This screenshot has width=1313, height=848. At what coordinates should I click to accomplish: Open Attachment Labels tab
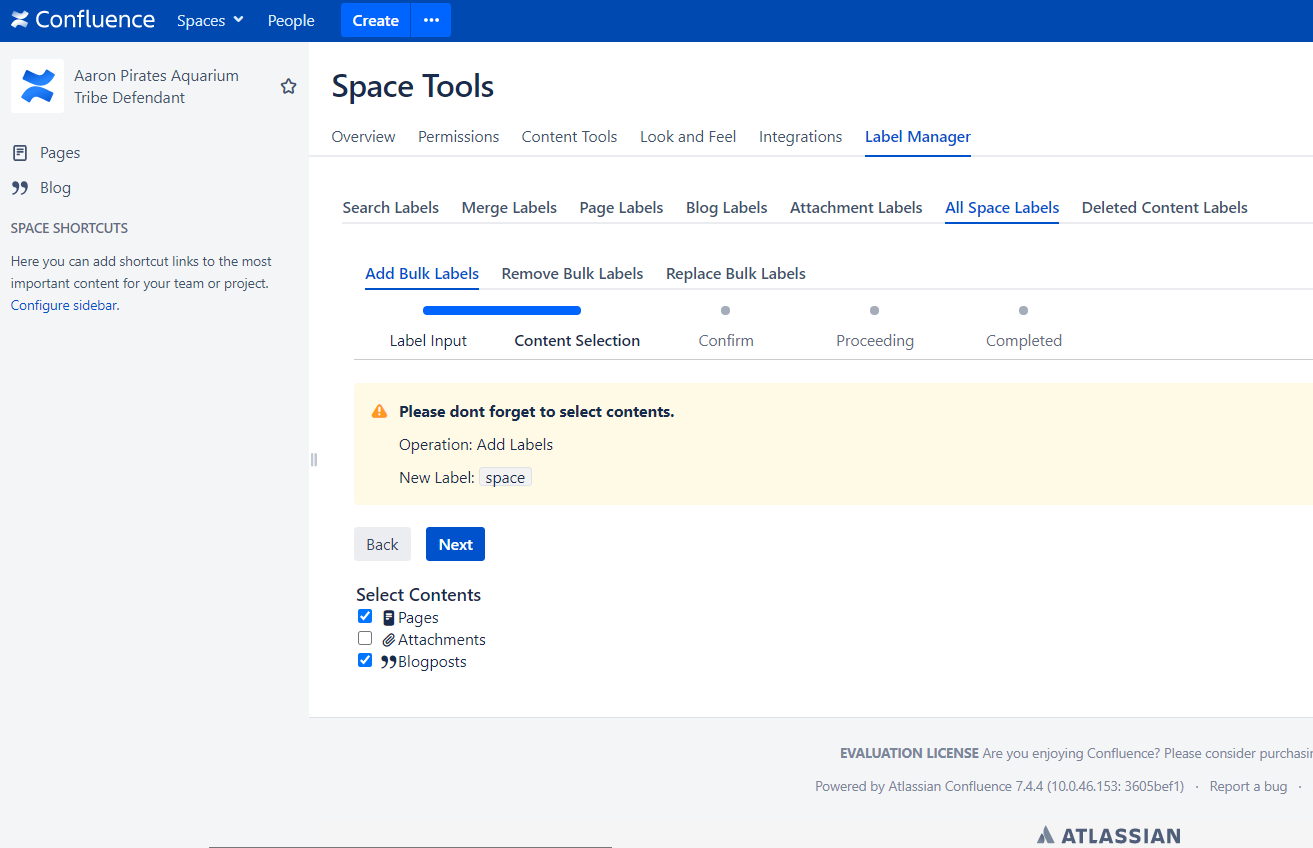pyautogui.click(x=856, y=208)
